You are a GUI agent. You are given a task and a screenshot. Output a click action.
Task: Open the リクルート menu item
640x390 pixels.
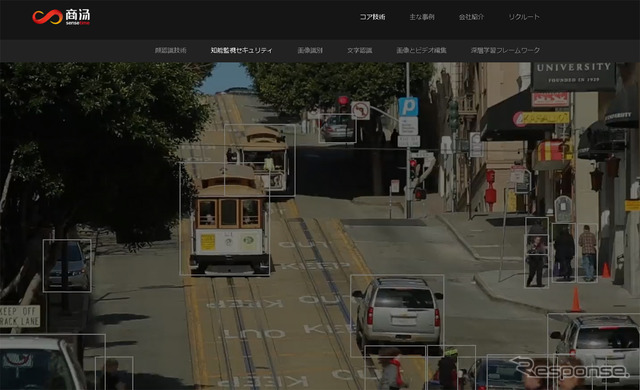(524, 17)
